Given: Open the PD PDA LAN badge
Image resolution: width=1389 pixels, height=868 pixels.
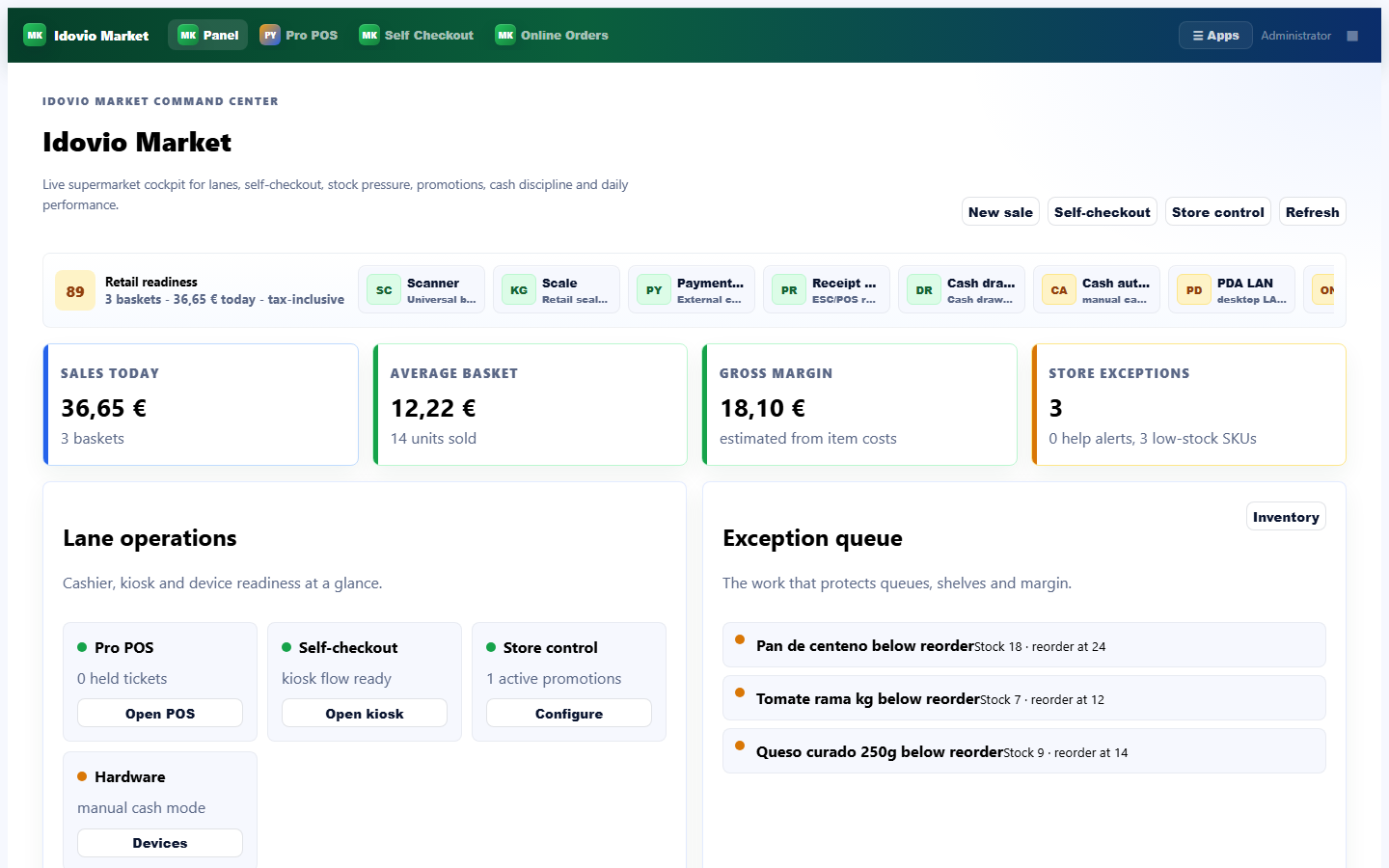Looking at the screenshot, I should click(1232, 290).
